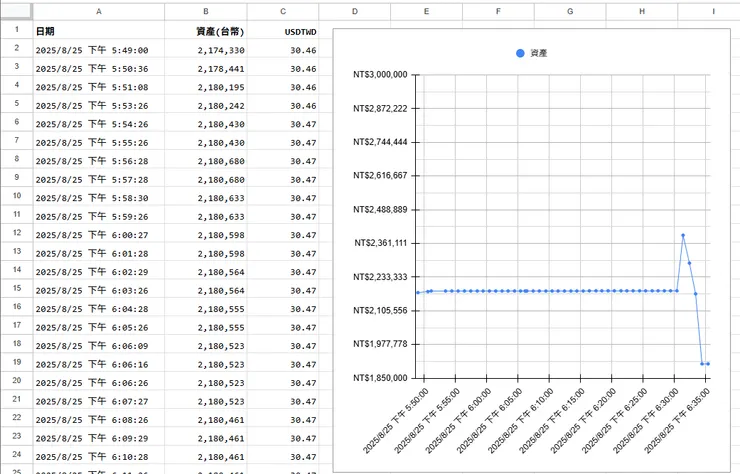Click the row 24 header

(16, 456)
